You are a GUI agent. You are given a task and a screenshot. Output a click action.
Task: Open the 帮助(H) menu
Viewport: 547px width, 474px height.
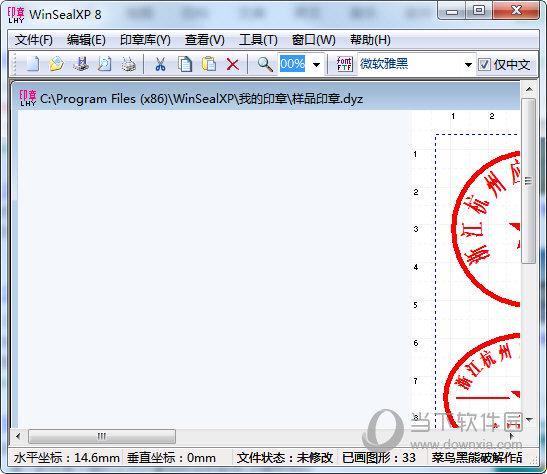[370, 40]
